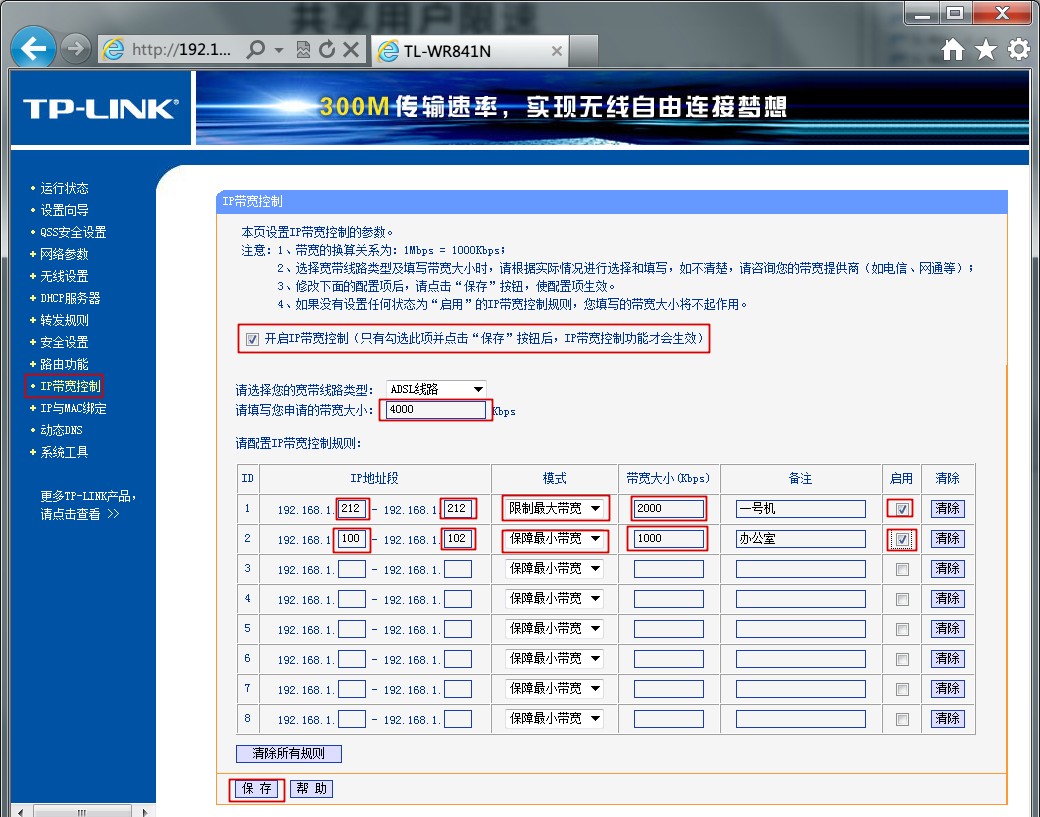The image size is (1040, 817).
Task: Click rule 2 bandwidth field 1000
Action: pos(669,538)
